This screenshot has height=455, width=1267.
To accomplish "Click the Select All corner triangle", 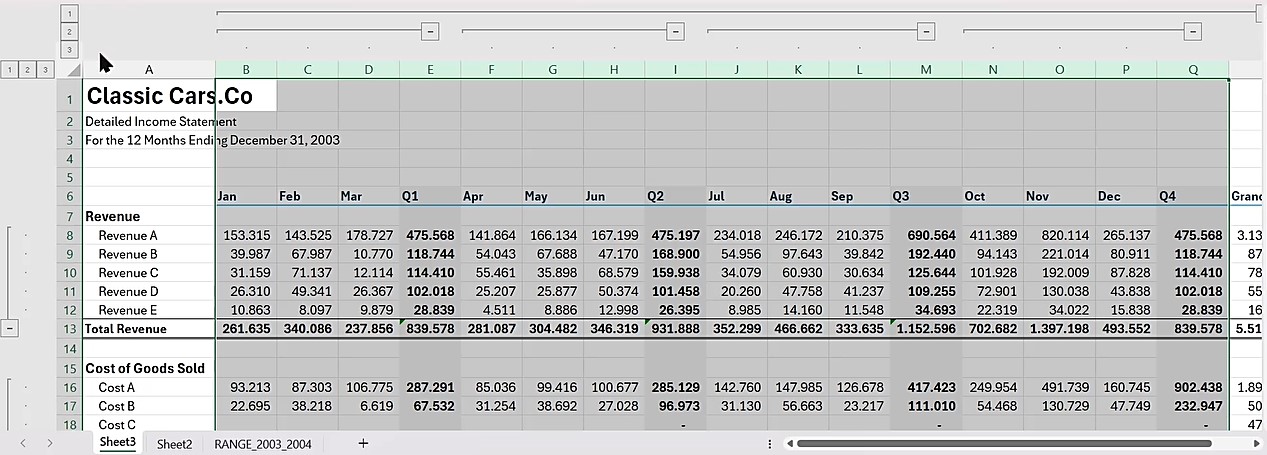I will coord(72,71).
